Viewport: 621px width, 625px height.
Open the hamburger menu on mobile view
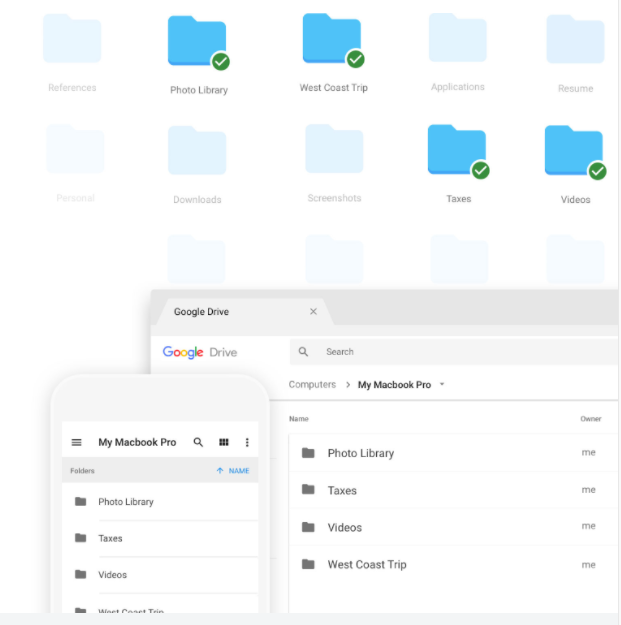coord(77,442)
